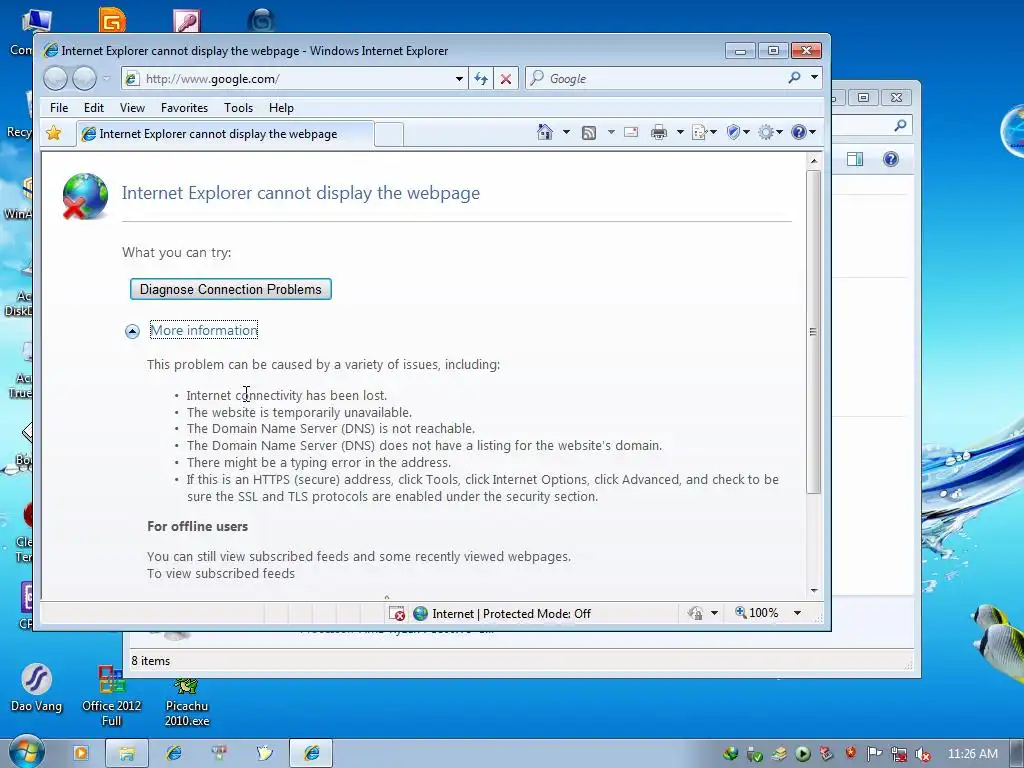The width and height of the screenshot is (1024, 768).
Task: Open the Favorites menu
Action: pos(184,108)
